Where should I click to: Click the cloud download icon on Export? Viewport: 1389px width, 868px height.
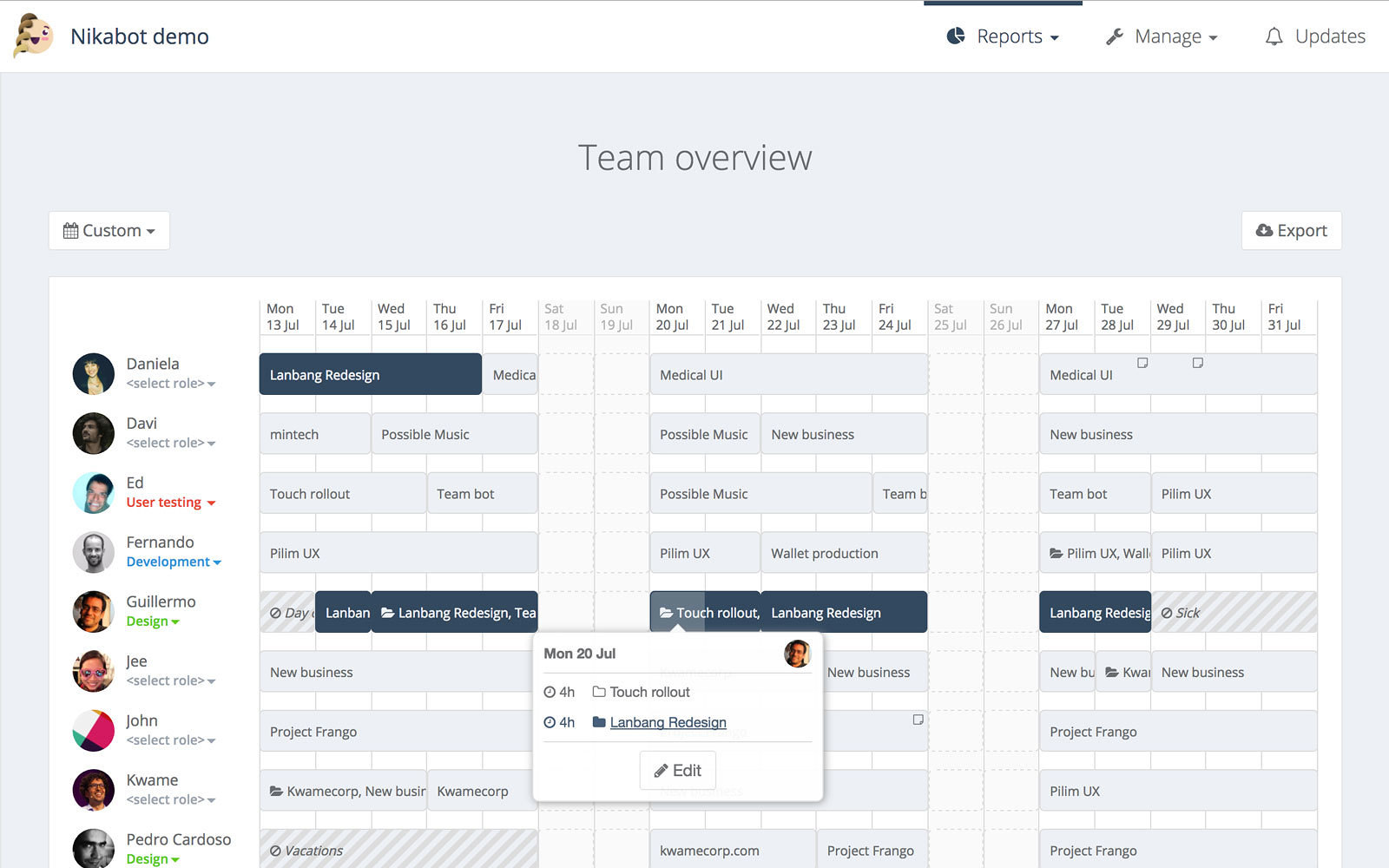click(1264, 231)
